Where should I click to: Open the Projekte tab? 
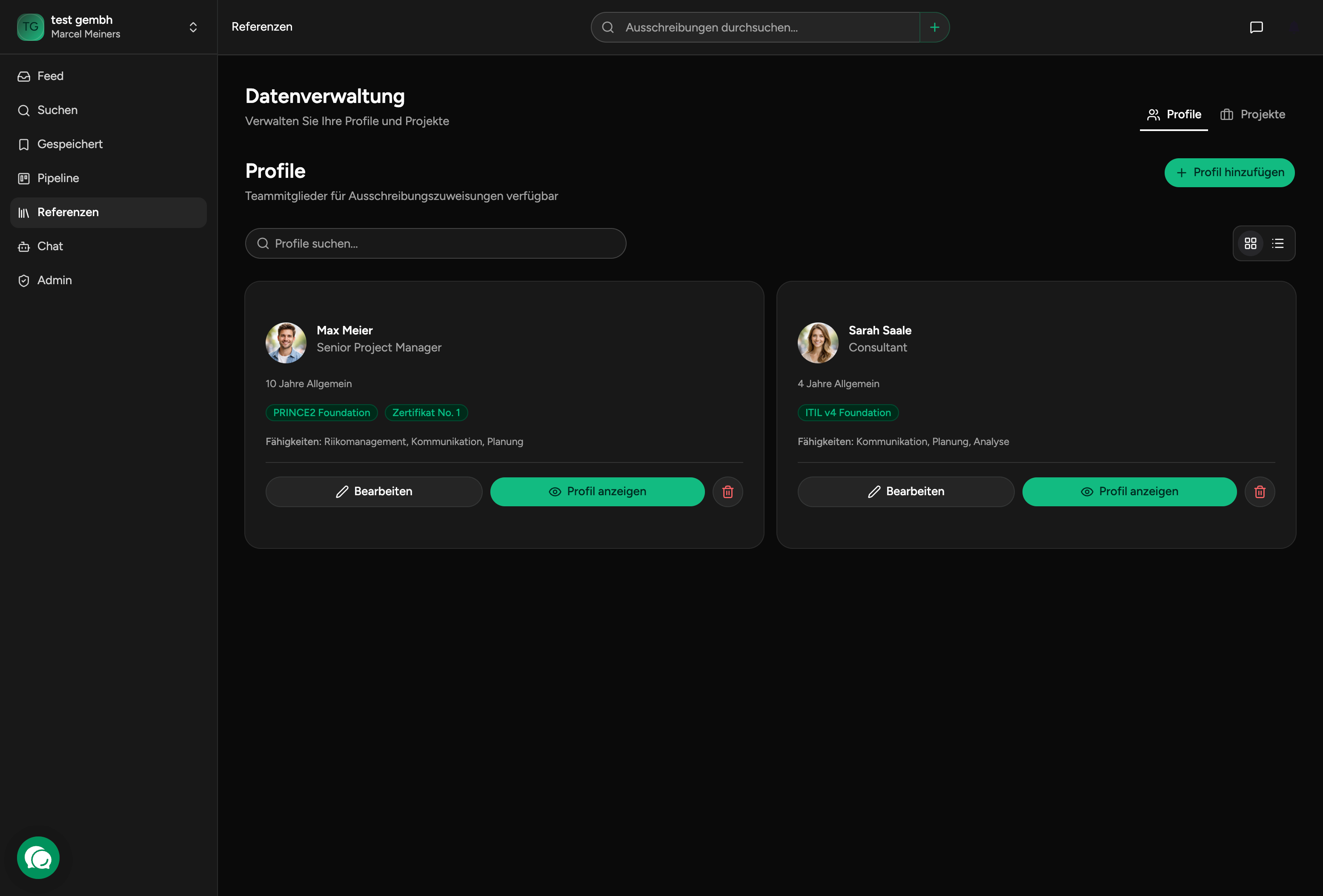coord(1252,114)
